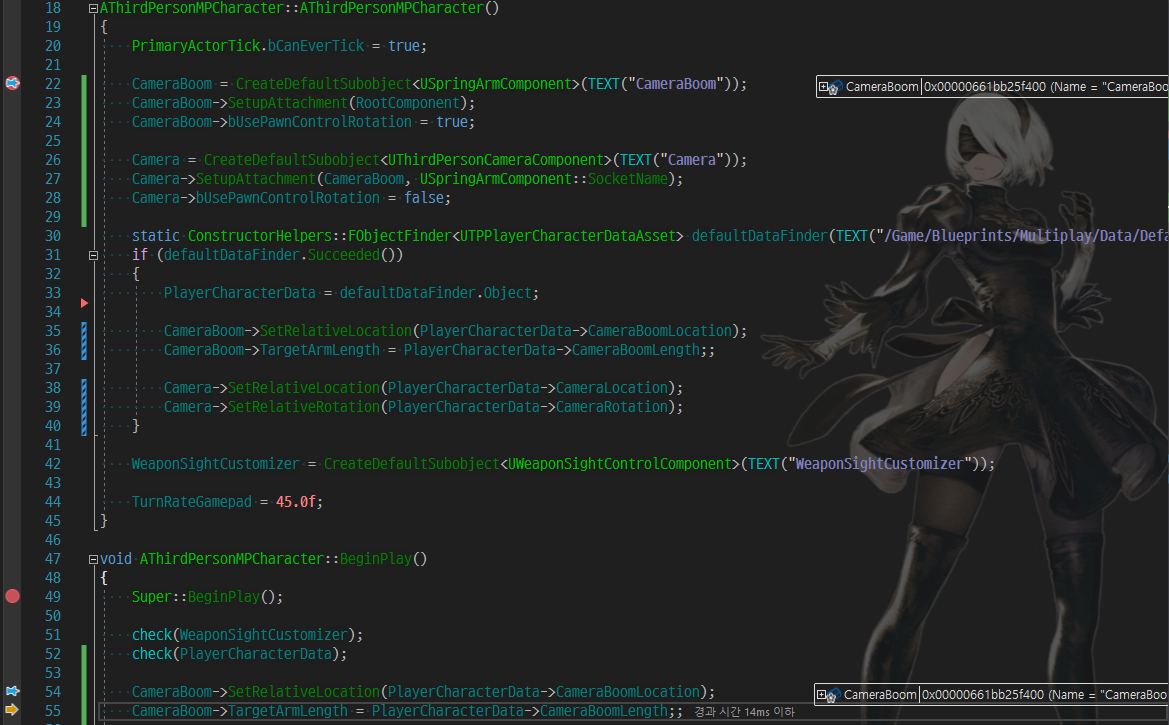Collapse BeginPlay using the minus box at line 47

coord(92,558)
